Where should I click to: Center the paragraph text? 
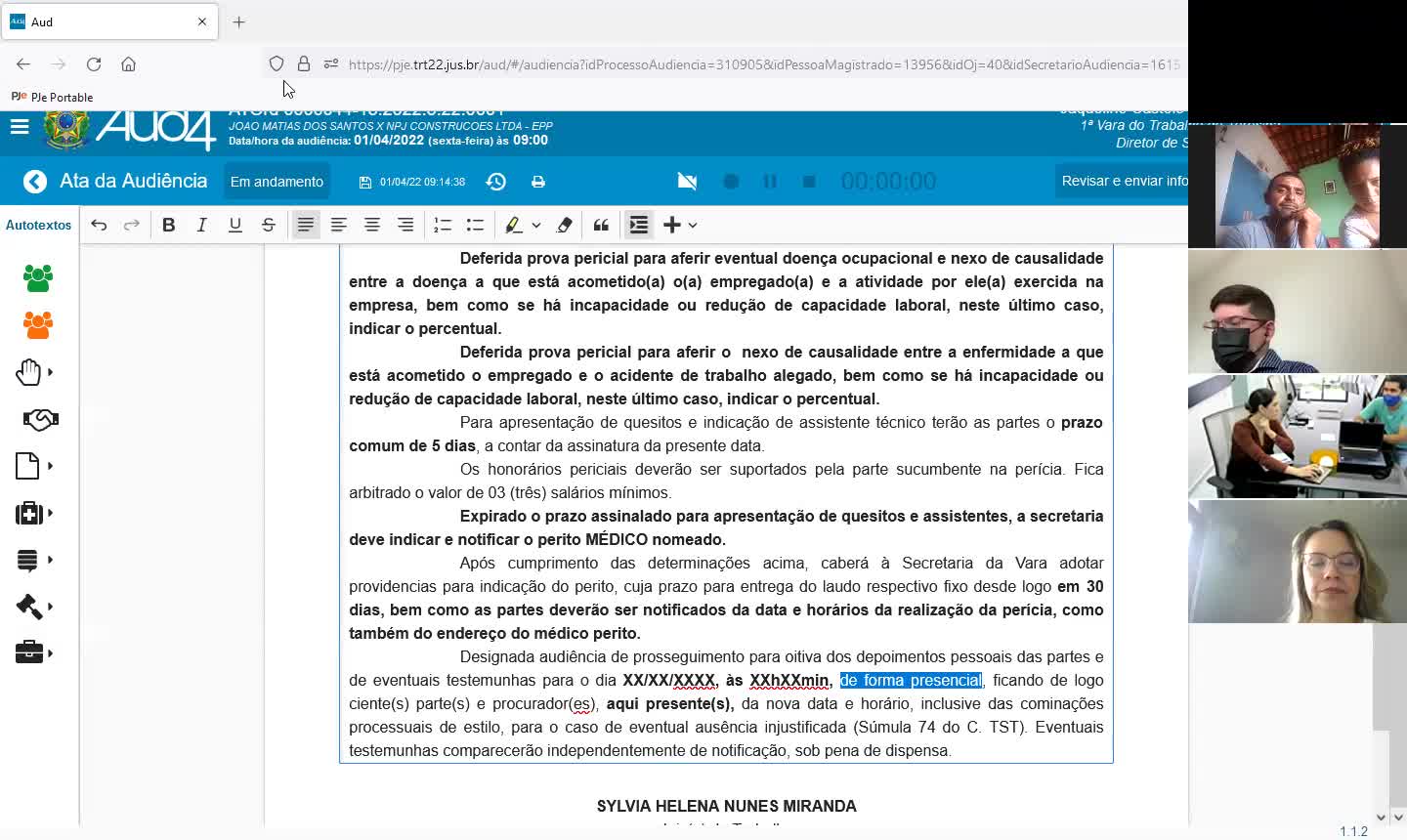pos(372,225)
